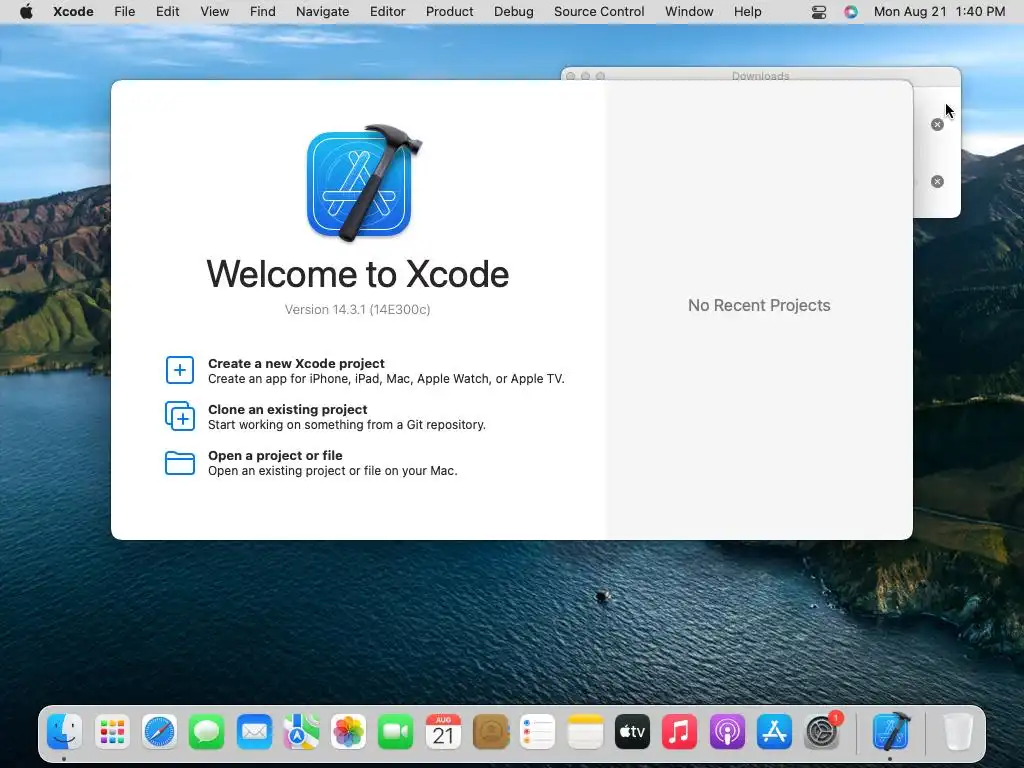Open System Preferences from the Dock
Screen dimensions: 1024x768
click(822, 731)
